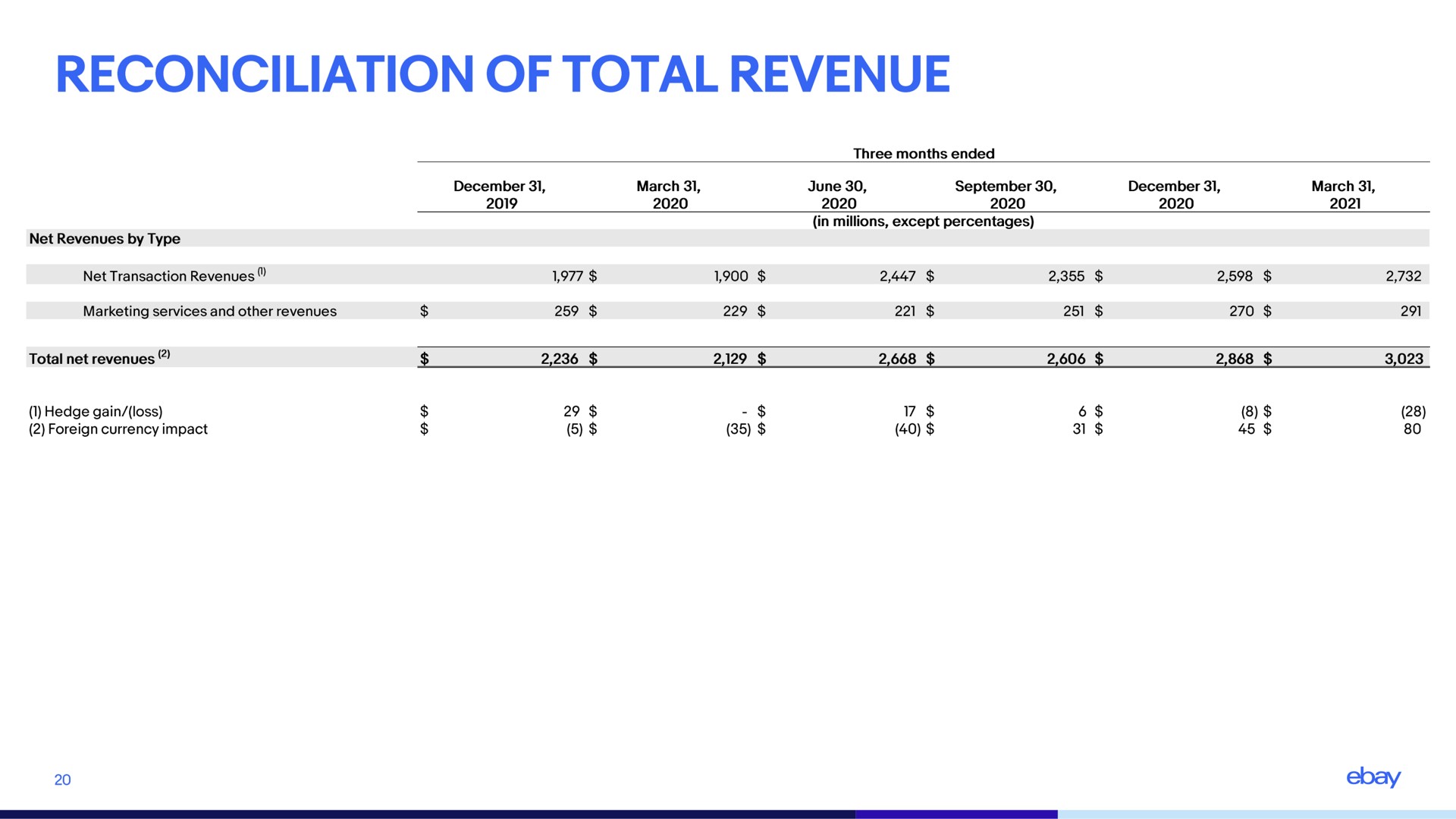
Task: Click net transaction revenue value 1,977
Action: point(567,276)
